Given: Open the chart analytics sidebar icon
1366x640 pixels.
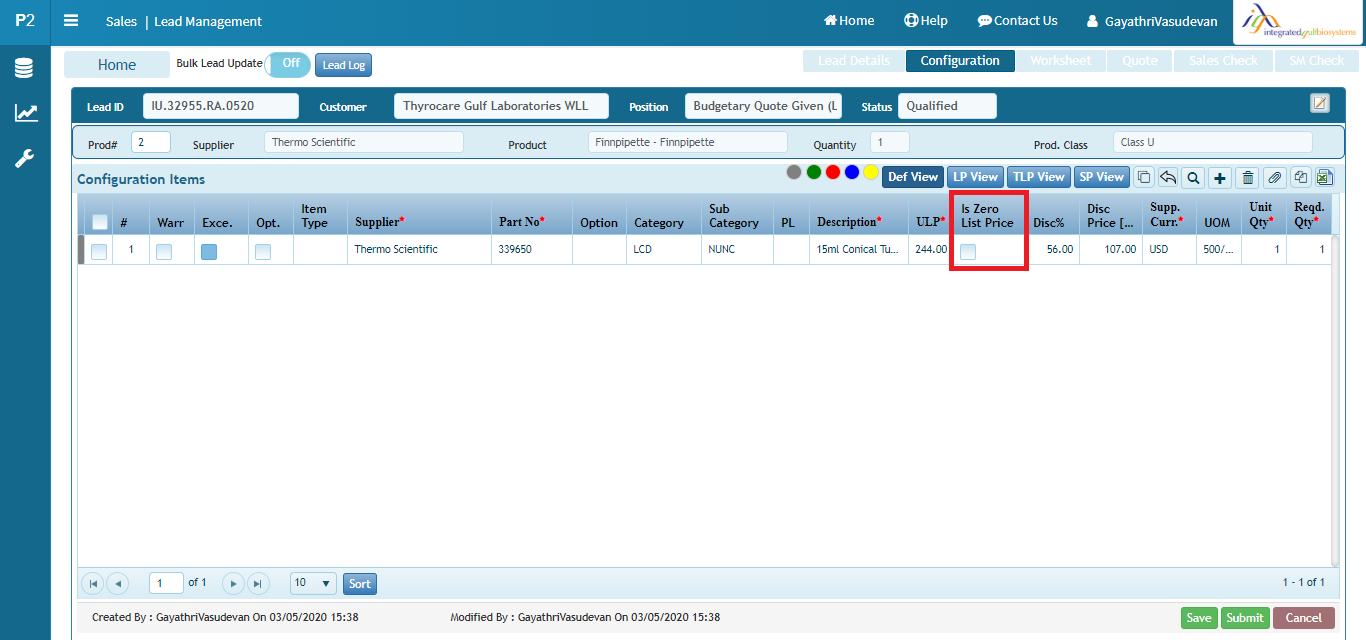Looking at the screenshot, I should (25, 113).
